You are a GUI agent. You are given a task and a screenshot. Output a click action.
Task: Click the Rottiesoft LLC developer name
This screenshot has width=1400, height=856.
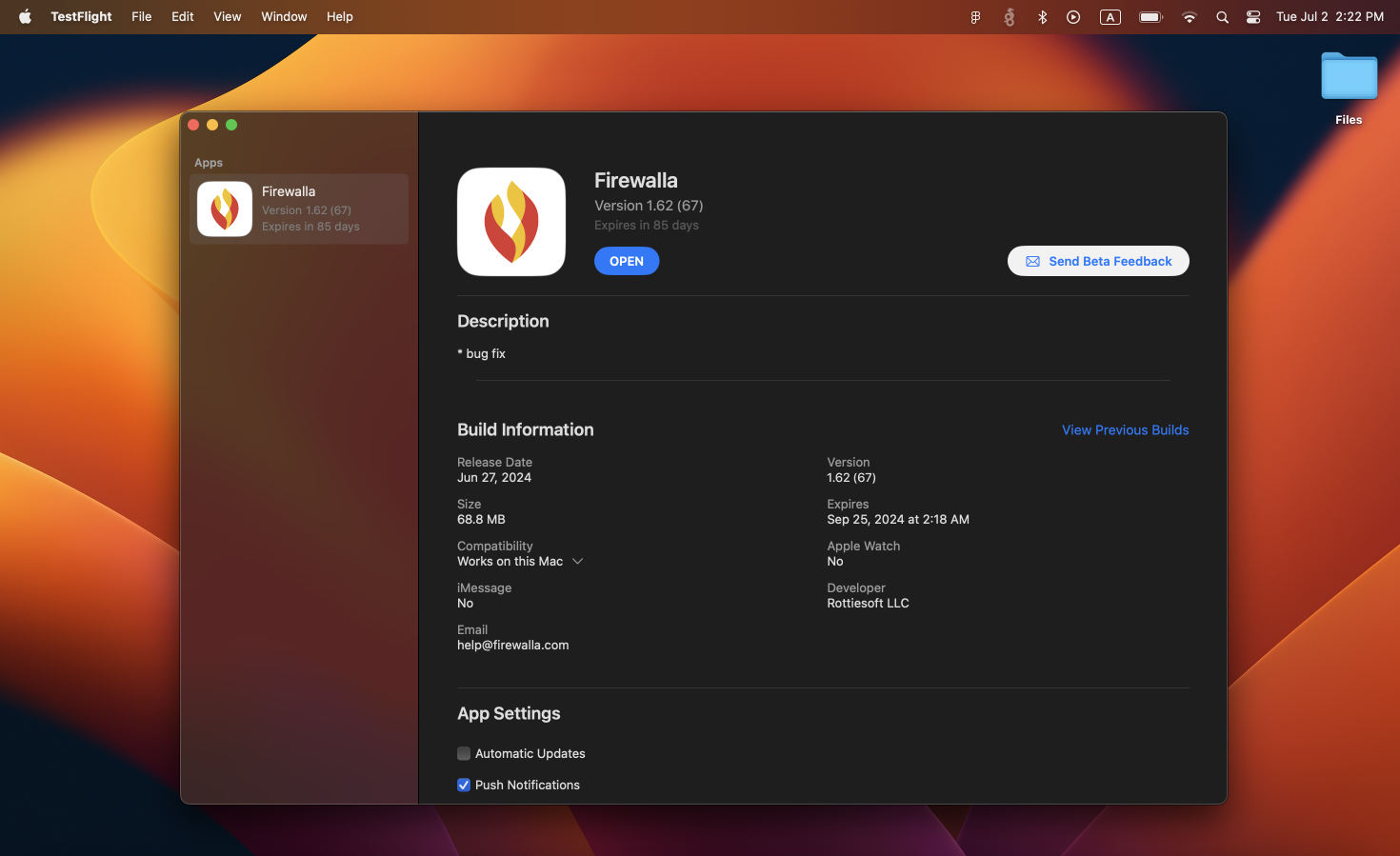click(x=868, y=604)
